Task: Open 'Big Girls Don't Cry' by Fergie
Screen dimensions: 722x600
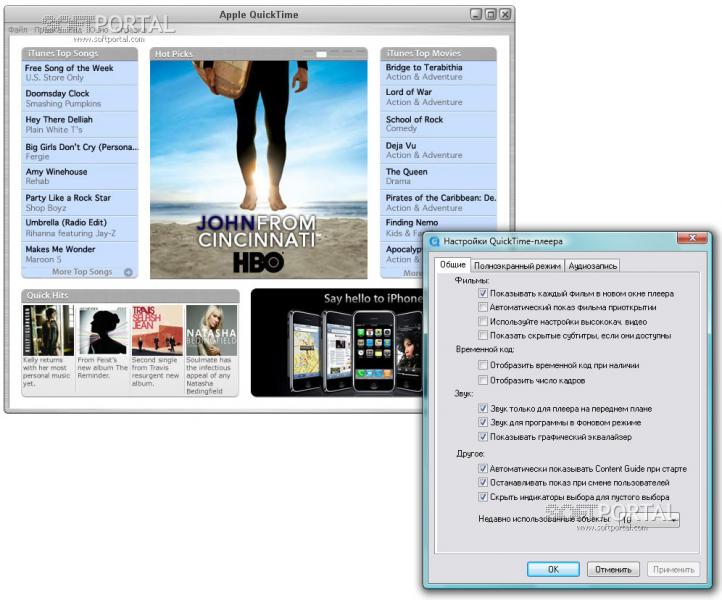Action: coord(80,151)
